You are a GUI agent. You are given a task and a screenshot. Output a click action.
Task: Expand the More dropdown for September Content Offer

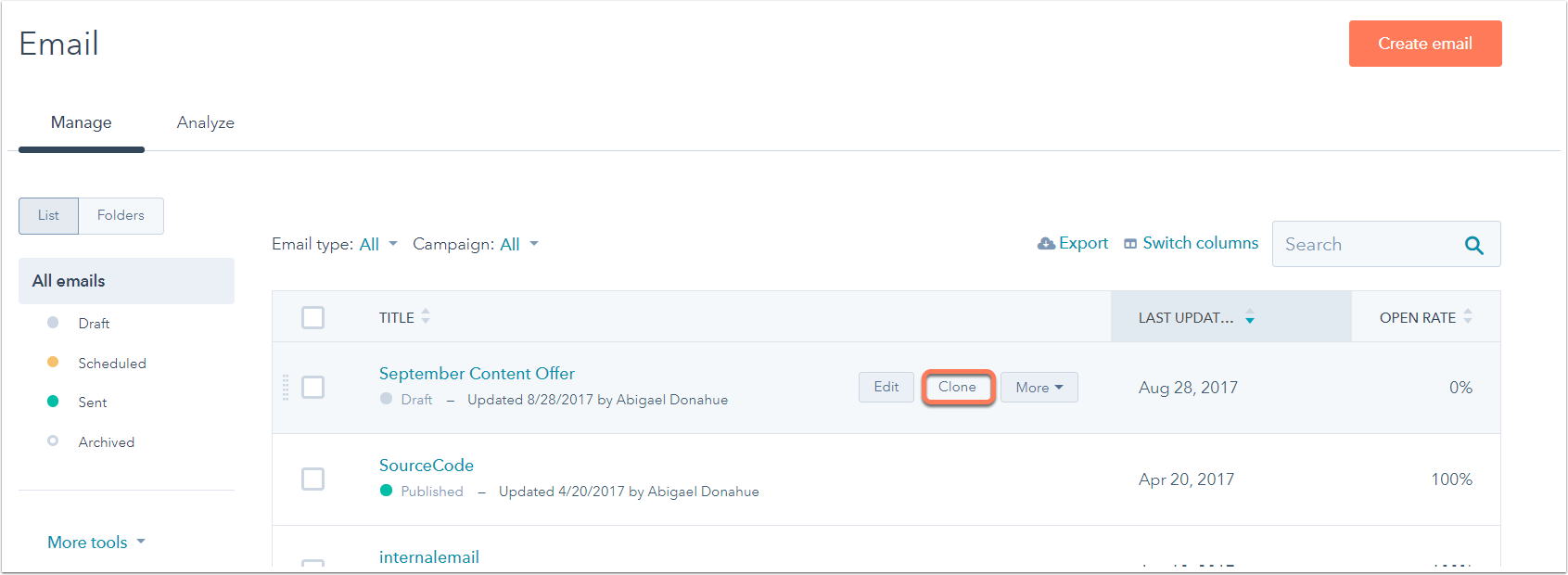[x=1039, y=388]
